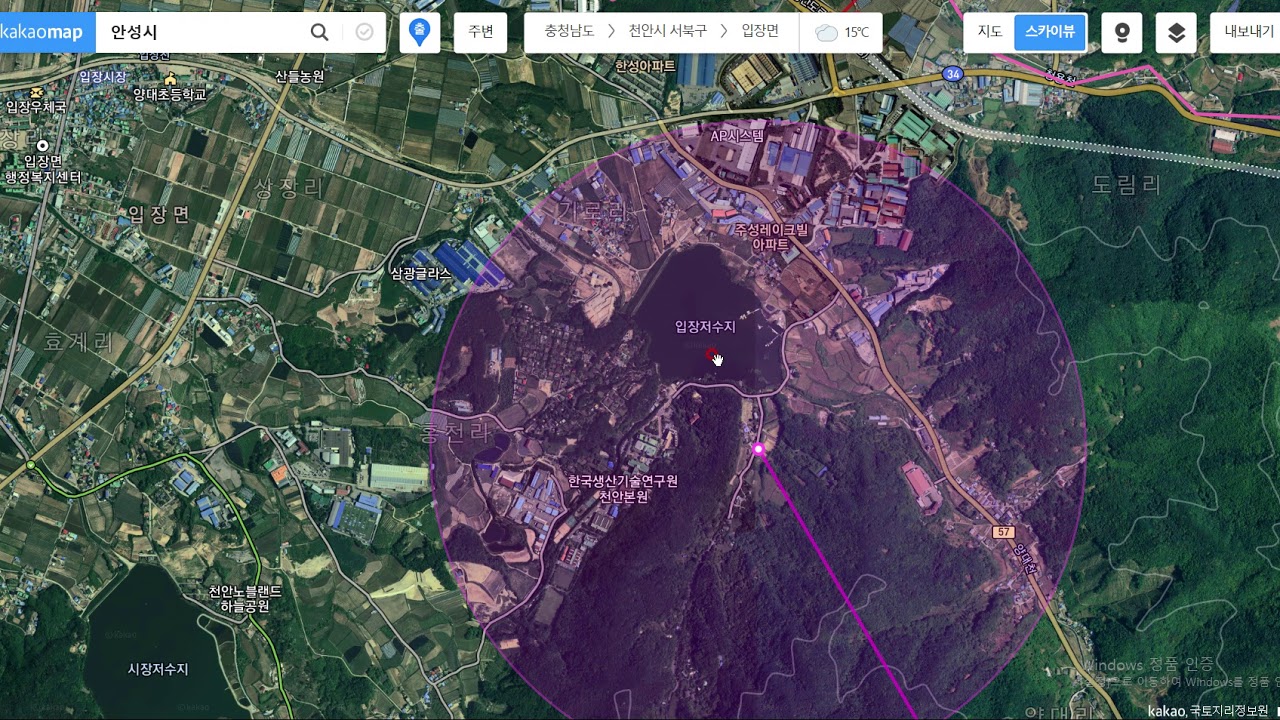Click the 한국생산기술연구원 천안본원 label

[623, 489]
